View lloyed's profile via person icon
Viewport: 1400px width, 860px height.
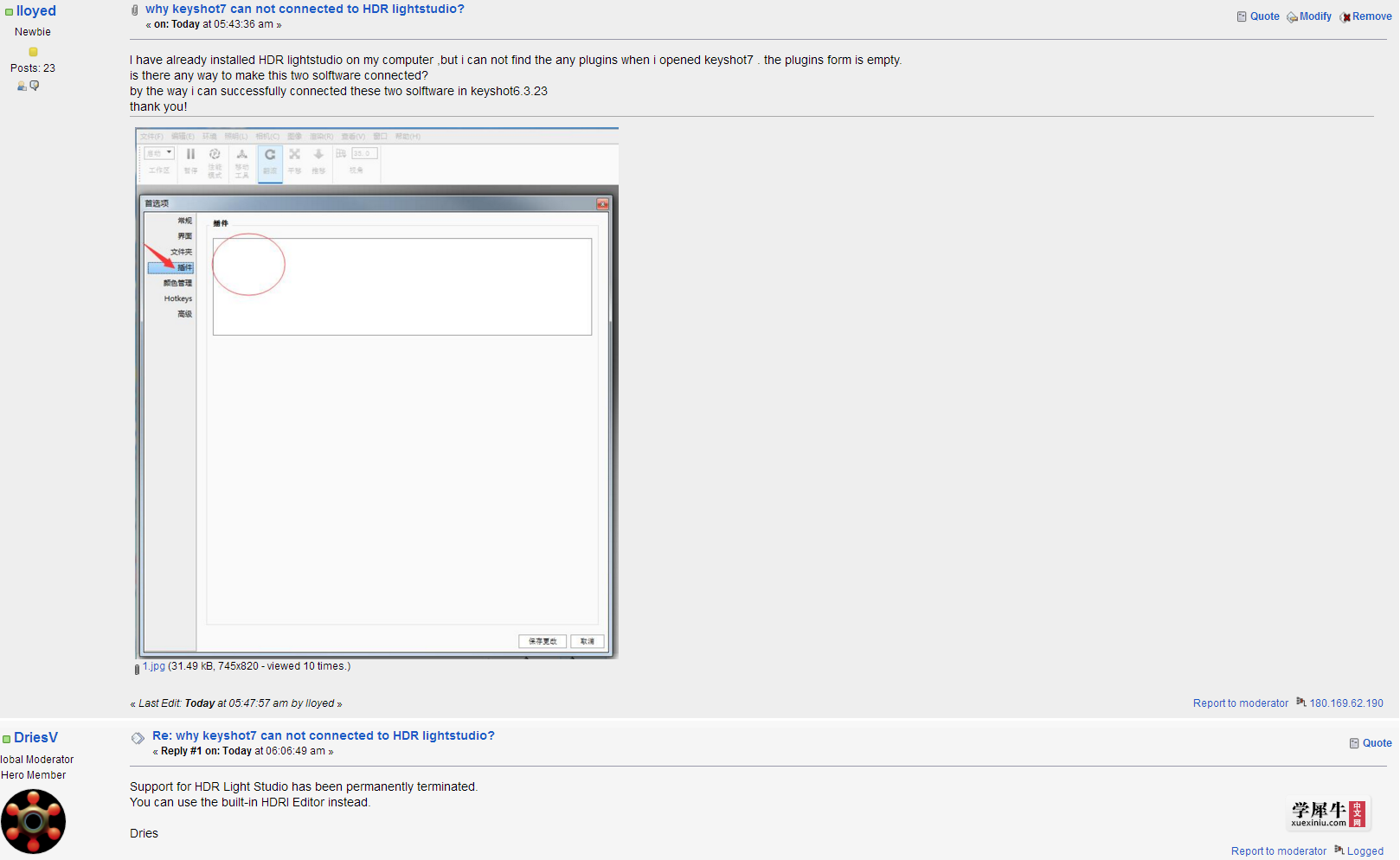[22, 86]
